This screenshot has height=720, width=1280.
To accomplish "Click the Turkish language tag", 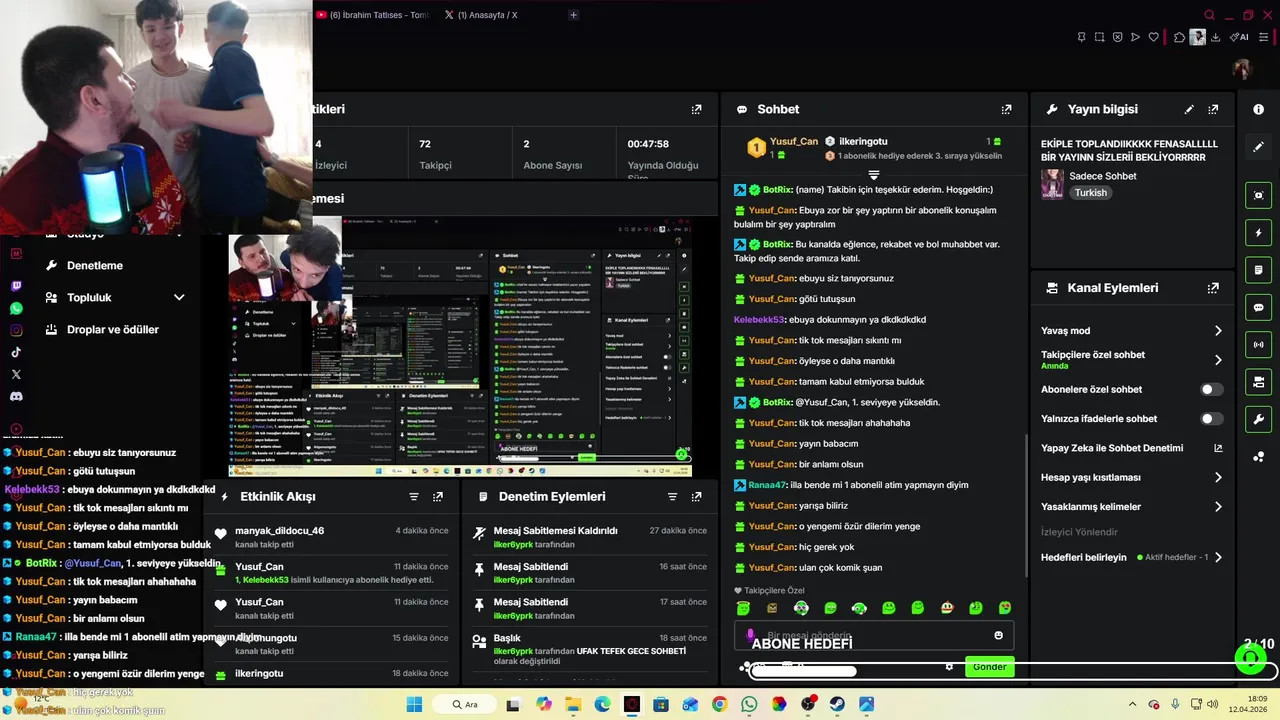I will tap(1091, 193).
